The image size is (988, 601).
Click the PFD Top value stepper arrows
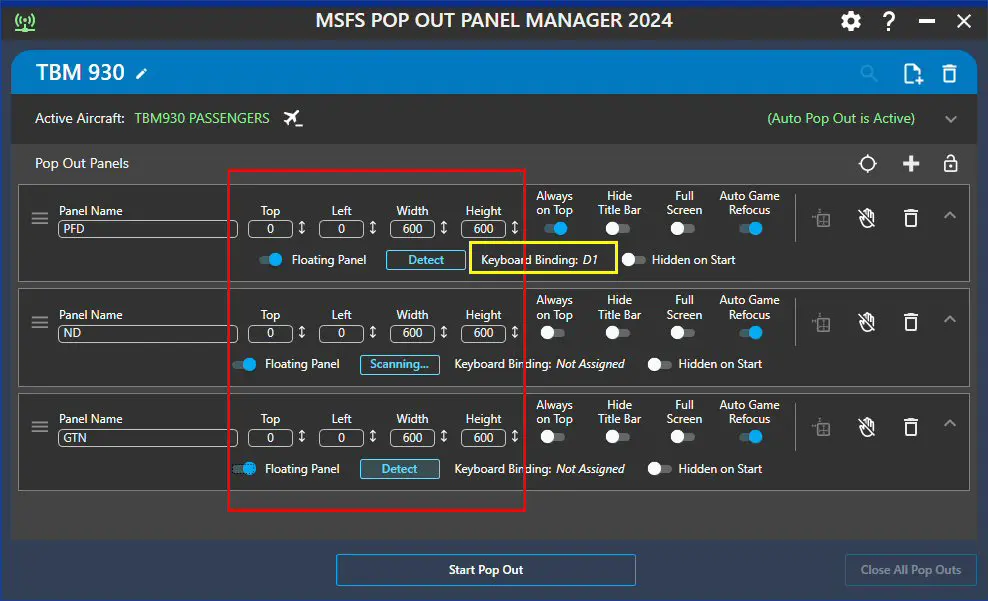click(302, 228)
